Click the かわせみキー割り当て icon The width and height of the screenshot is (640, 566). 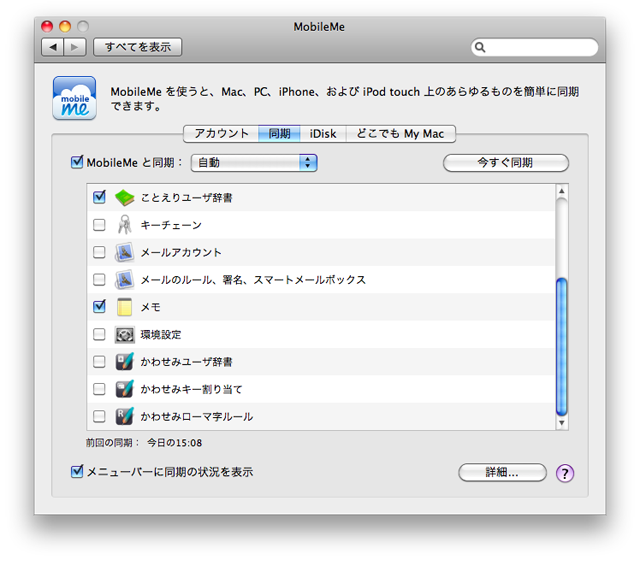(124, 389)
